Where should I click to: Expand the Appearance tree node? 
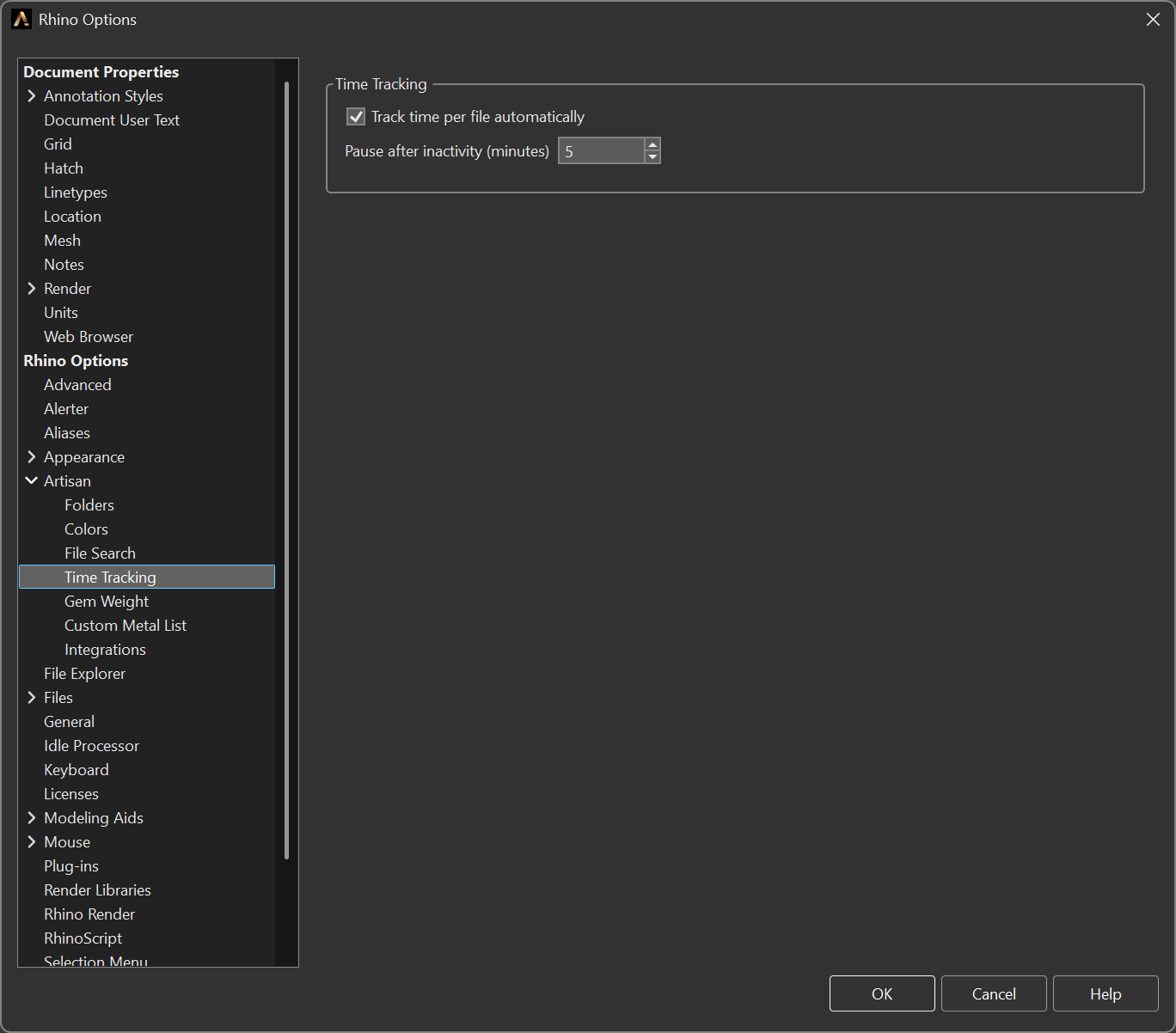point(32,457)
